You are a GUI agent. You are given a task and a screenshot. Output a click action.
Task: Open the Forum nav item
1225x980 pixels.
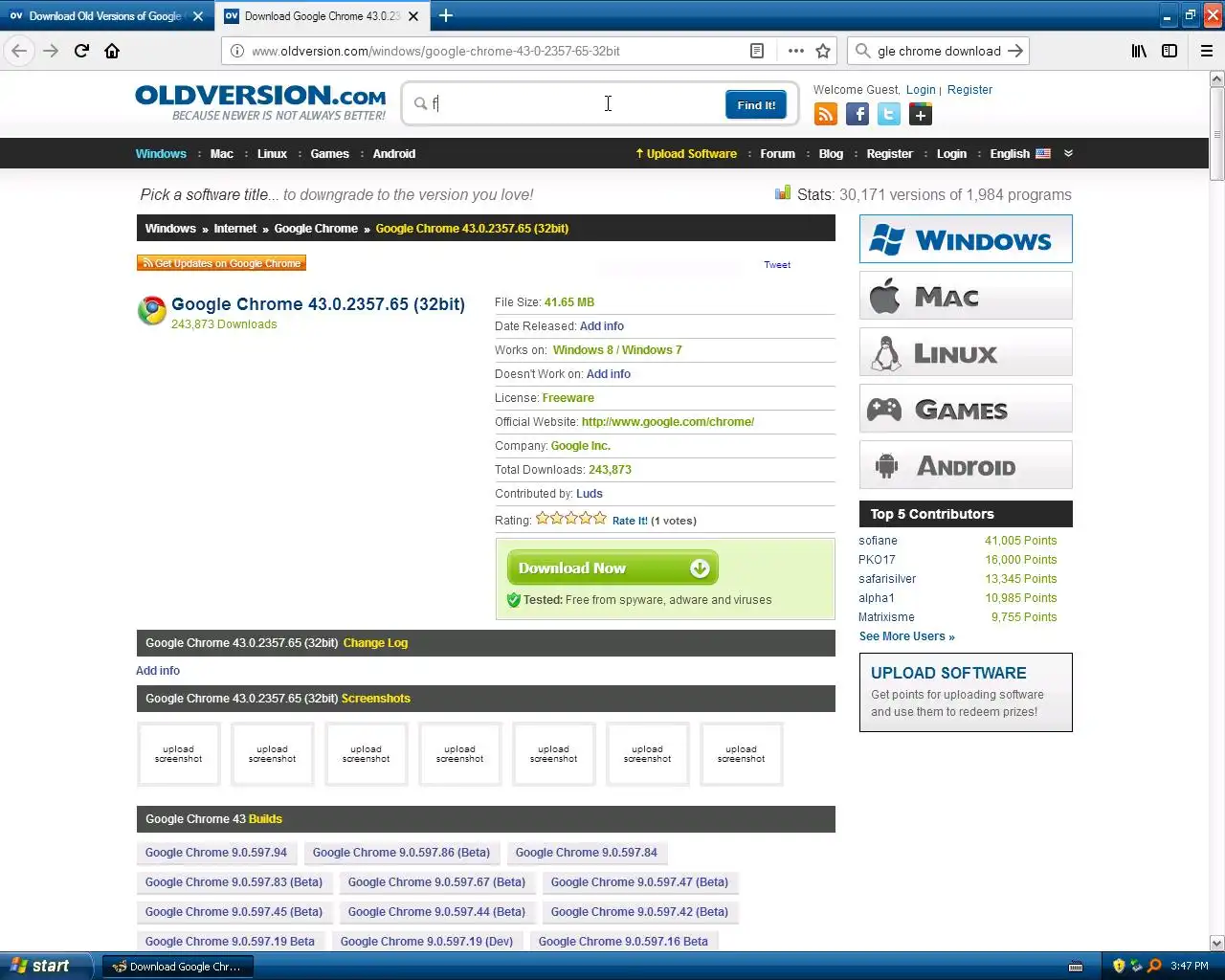click(778, 153)
